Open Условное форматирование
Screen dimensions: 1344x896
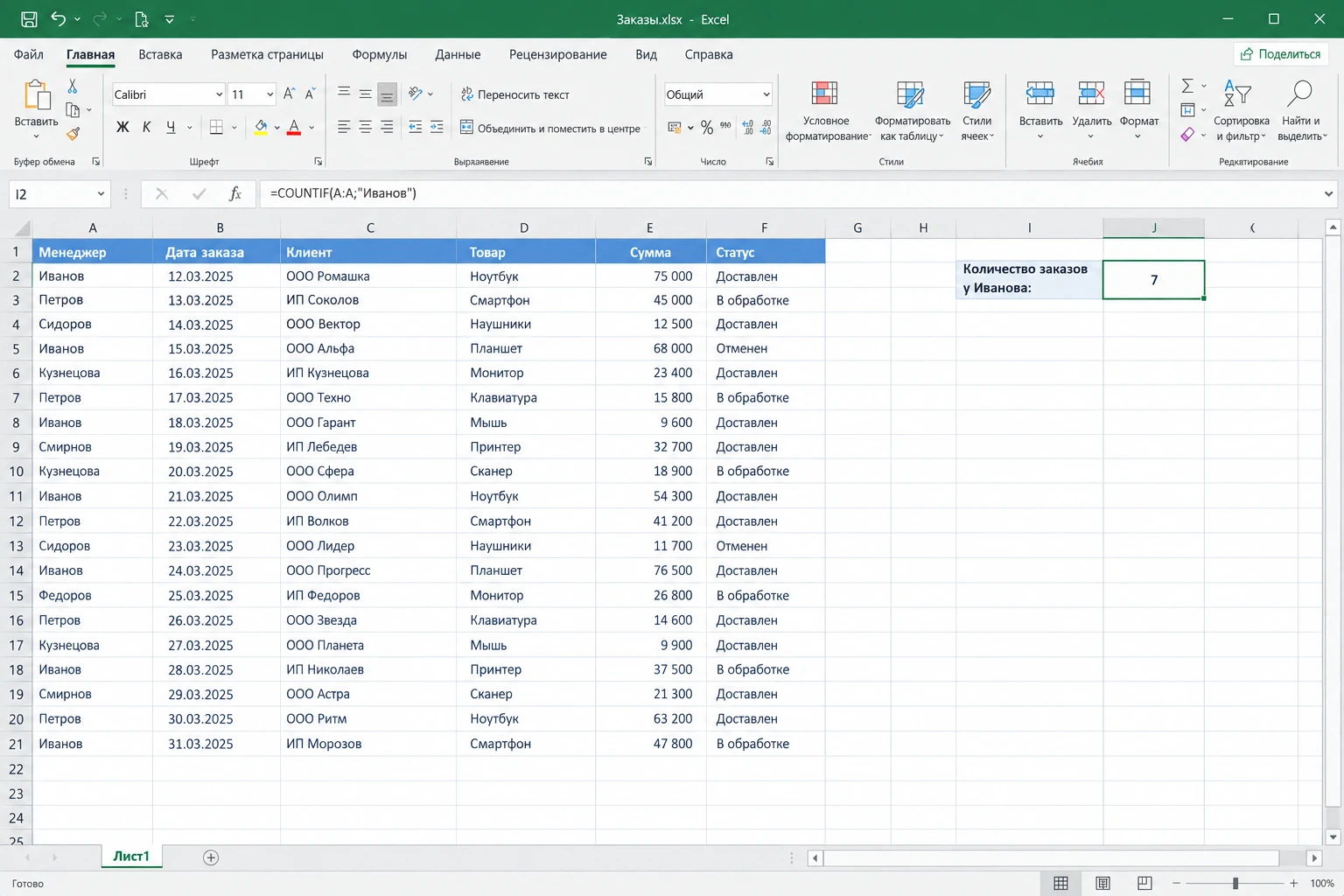tap(826, 110)
